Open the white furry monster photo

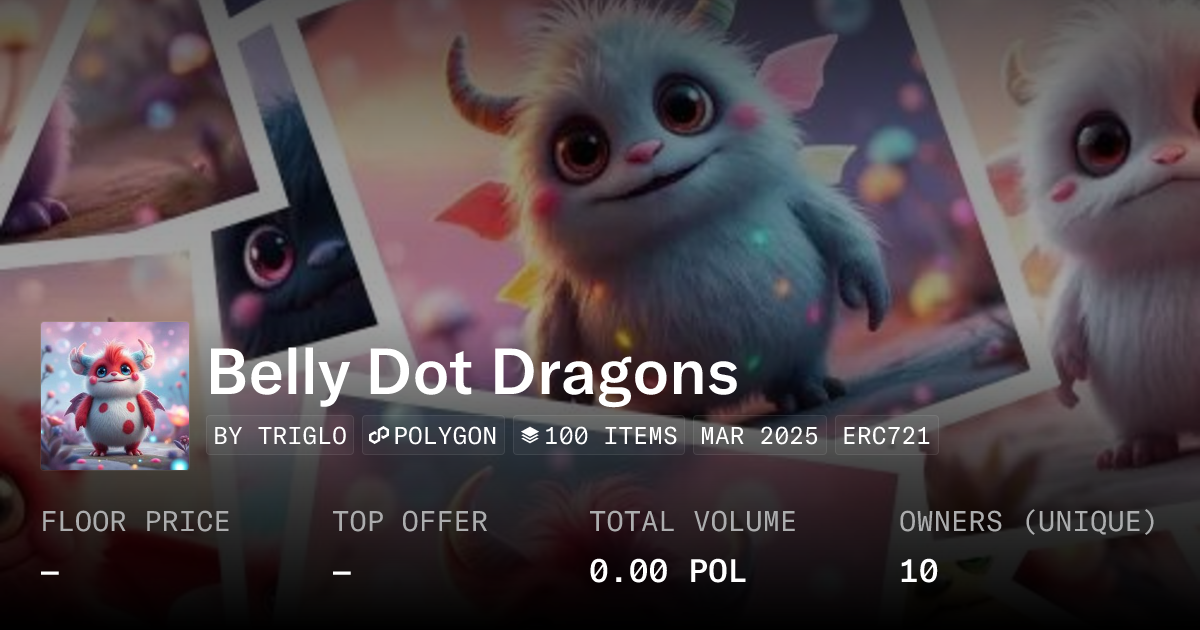1110,230
